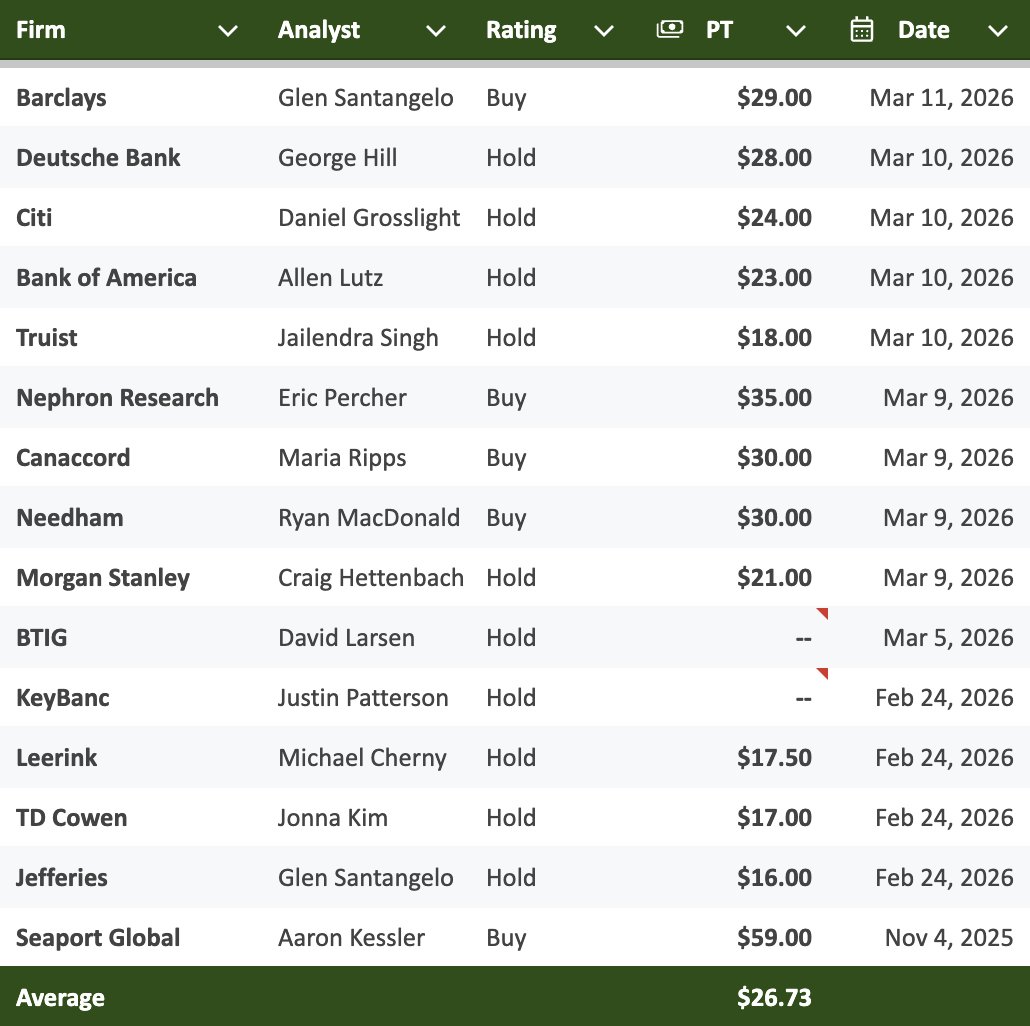Click the Morgan Stanley row firm name
This screenshot has height=1026, width=1030.
(103, 578)
